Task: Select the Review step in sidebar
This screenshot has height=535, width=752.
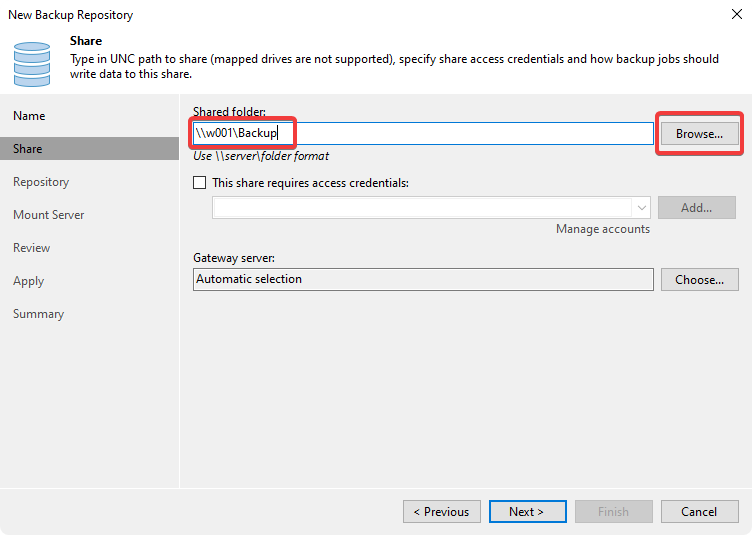Action: click(x=31, y=248)
